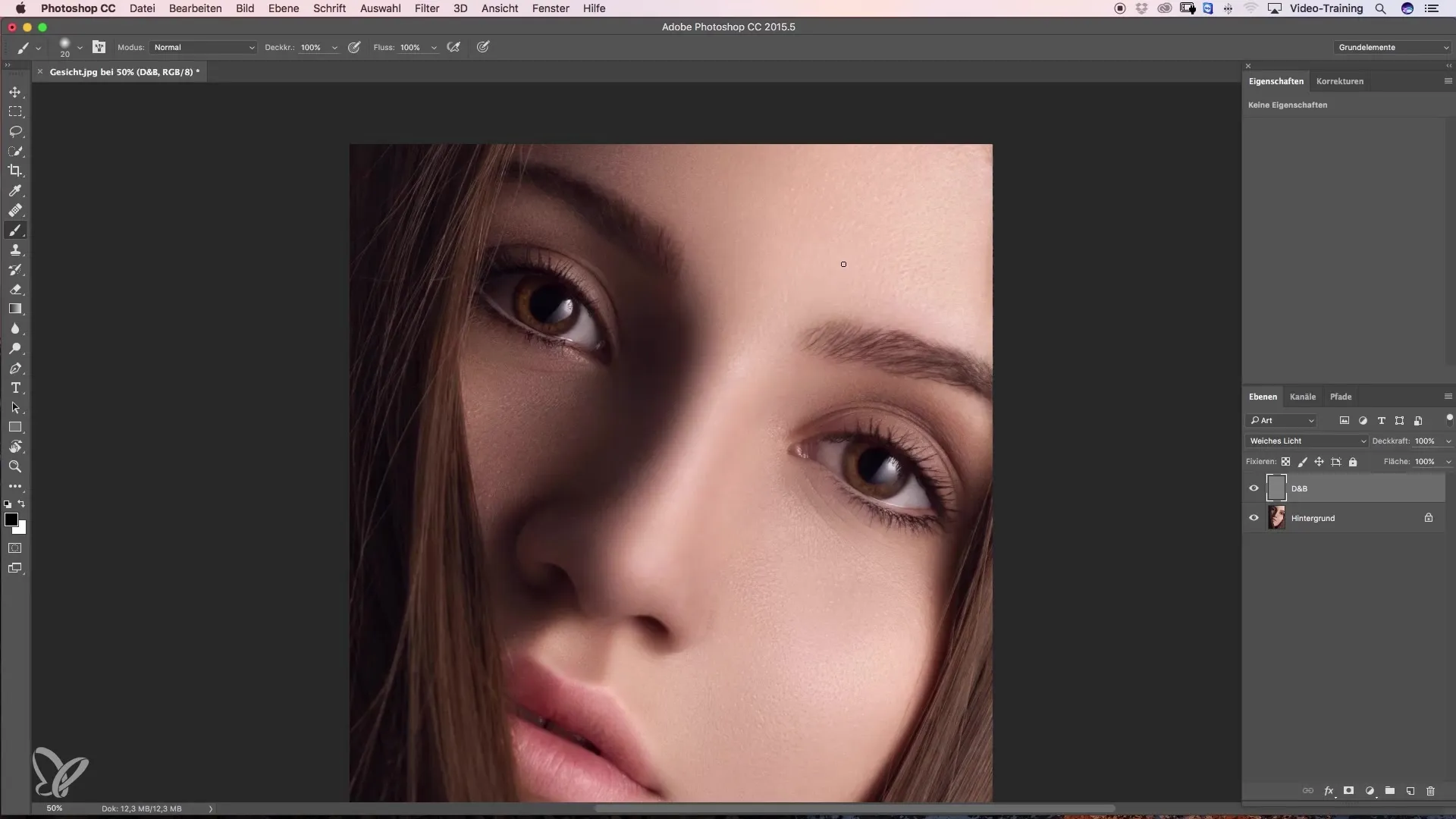
Task: Open the Modus blend mode dropdown
Action: click(x=203, y=47)
